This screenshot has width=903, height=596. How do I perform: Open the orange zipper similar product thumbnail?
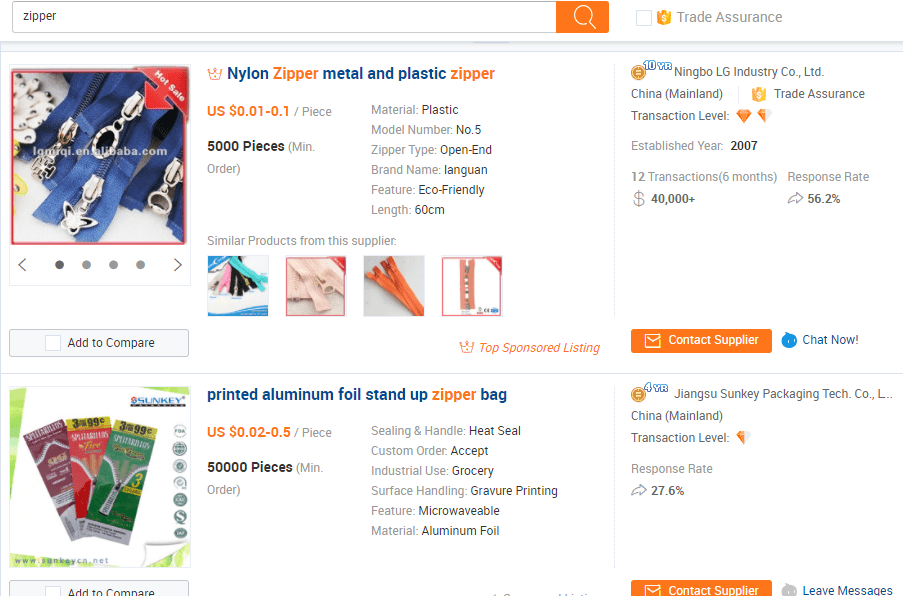tap(394, 286)
